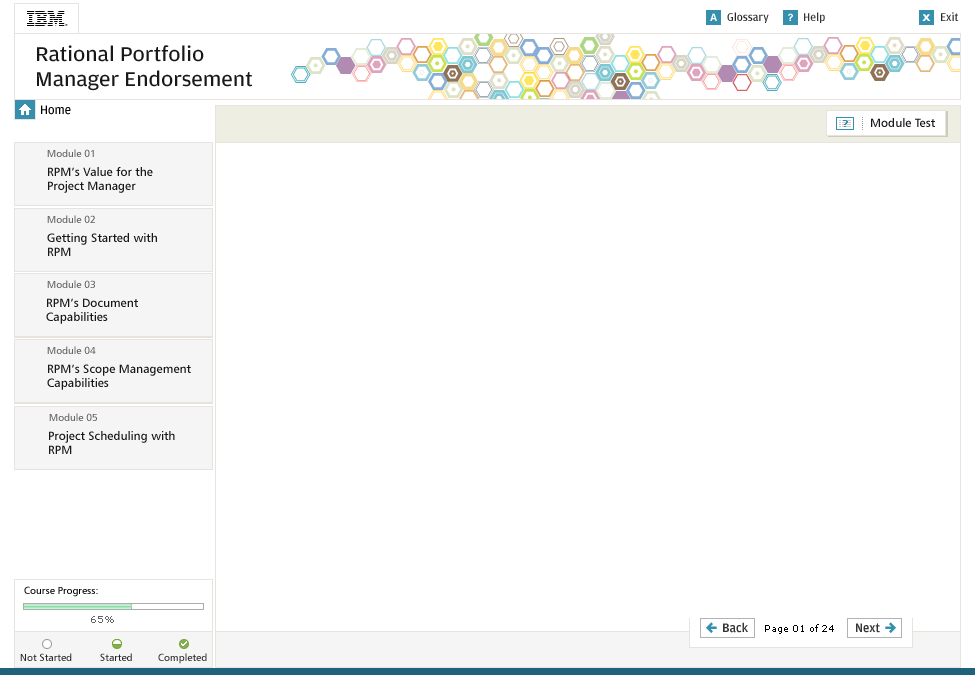This screenshot has width=975, height=675.
Task: Click the Module Test quiz icon
Action: point(844,123)
